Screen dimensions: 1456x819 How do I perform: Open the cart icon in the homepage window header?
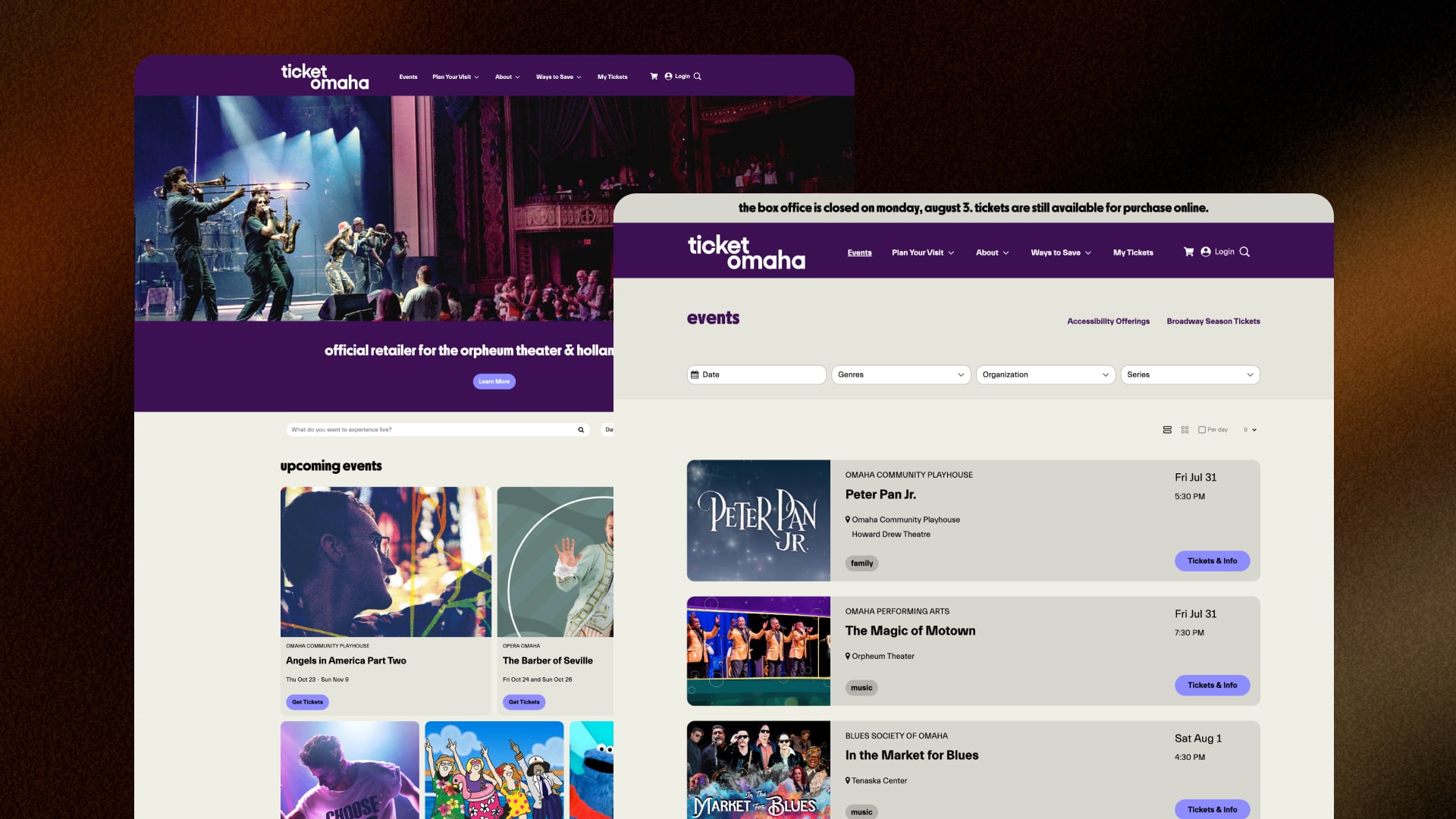(x=654, y=77)
